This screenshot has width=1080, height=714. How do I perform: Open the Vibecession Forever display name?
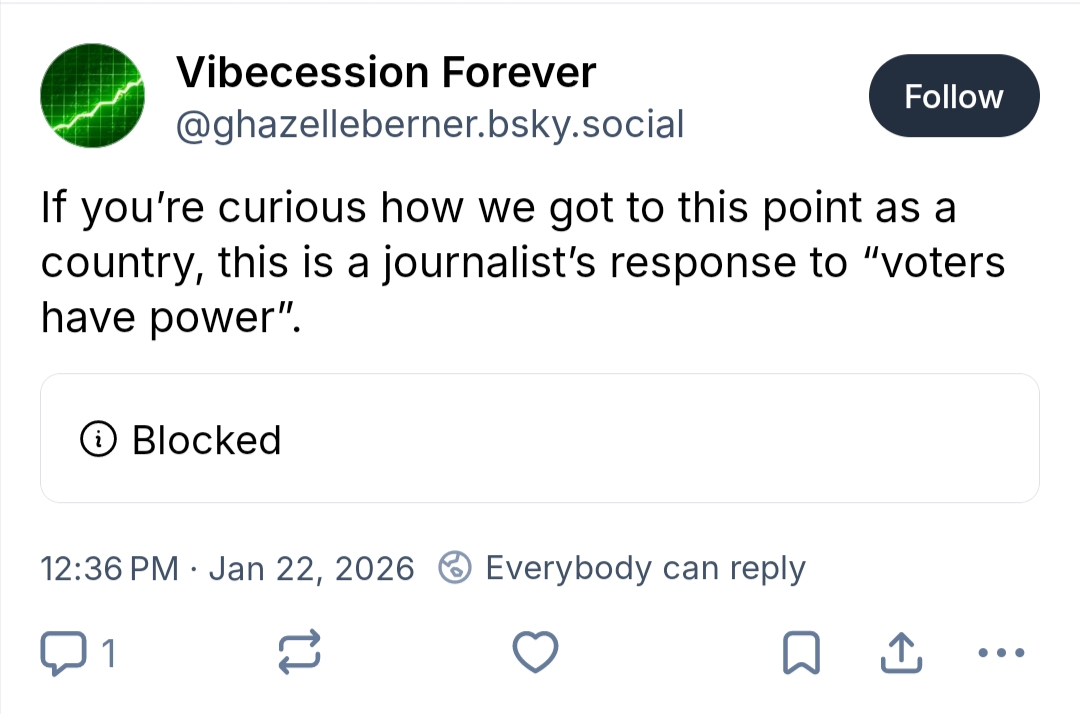(x=386, y=72)
